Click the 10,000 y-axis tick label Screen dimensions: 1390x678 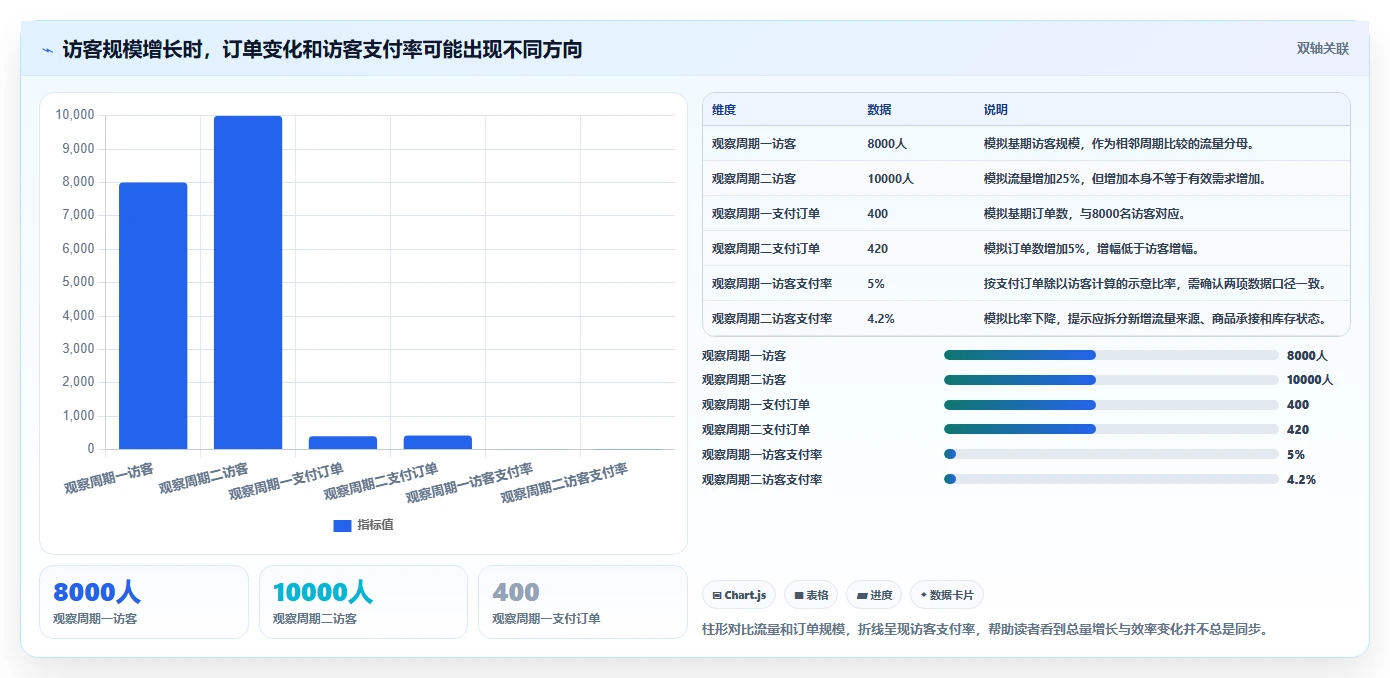pos(75,115)
